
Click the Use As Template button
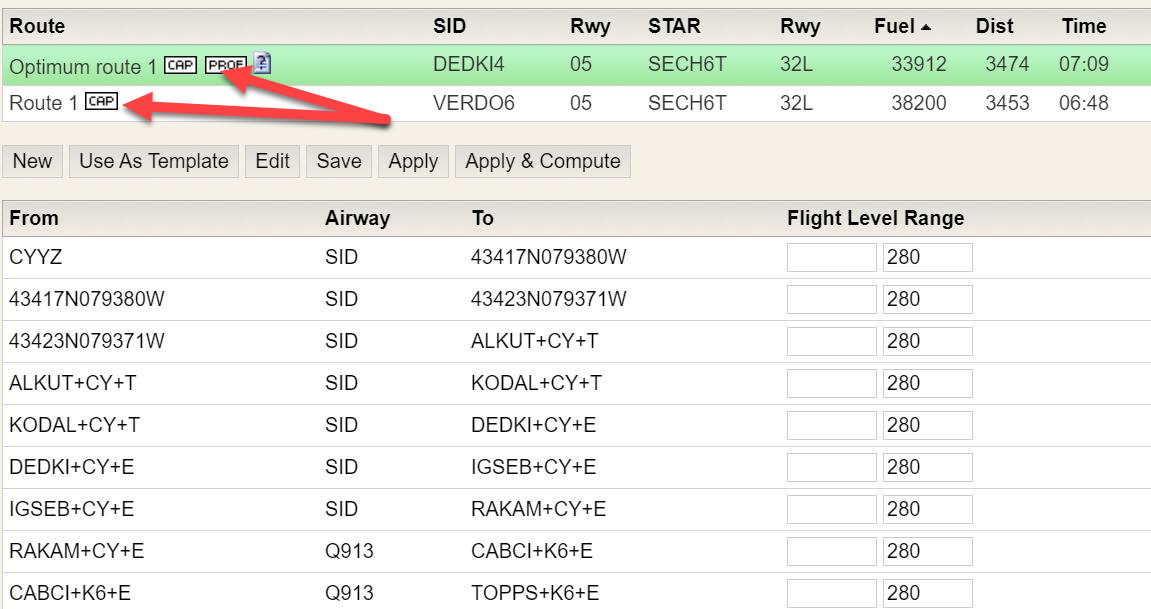(153, 161)
